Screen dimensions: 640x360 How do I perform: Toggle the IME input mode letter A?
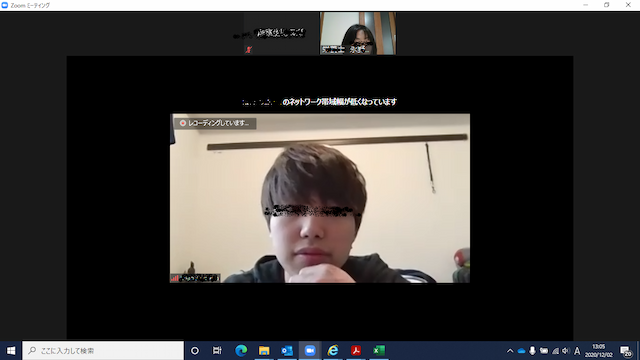click(577, 351)
